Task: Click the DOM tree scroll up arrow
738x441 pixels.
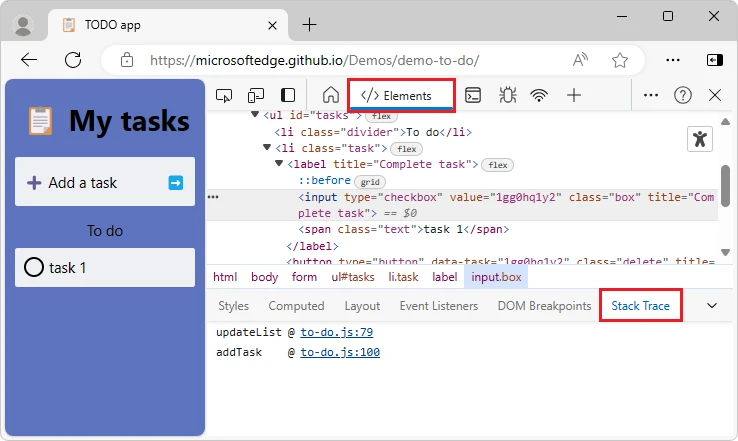Action: point(725,122)
